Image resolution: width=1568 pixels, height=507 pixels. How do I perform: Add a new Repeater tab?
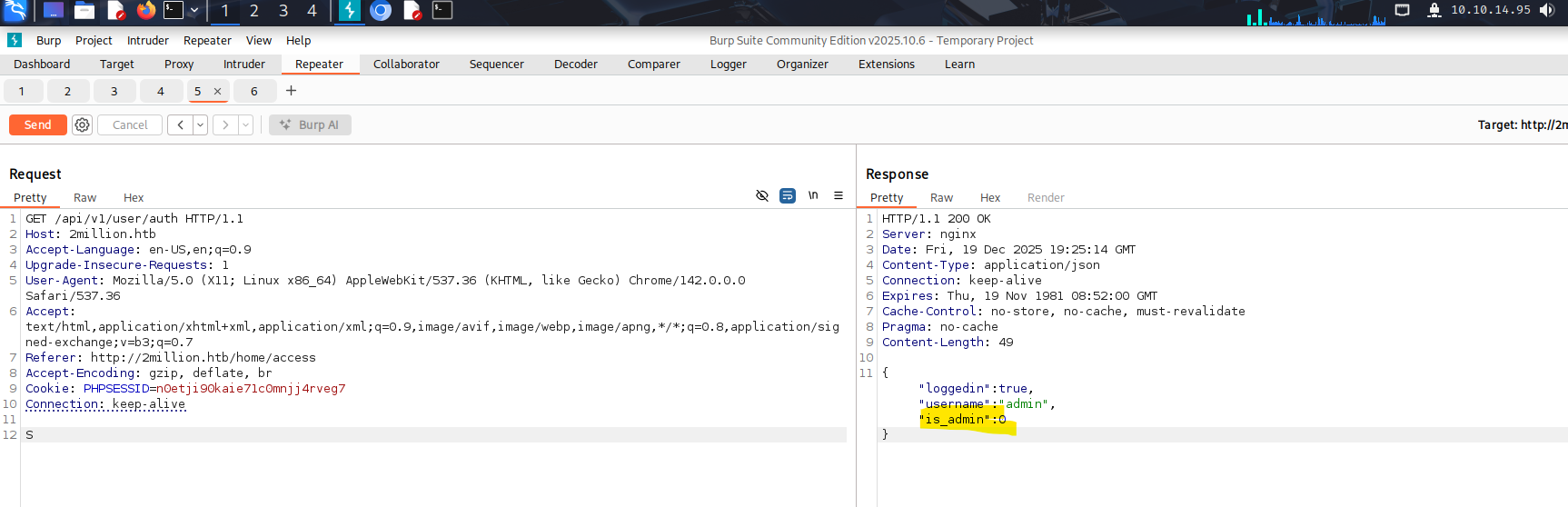tap(291, 91)
